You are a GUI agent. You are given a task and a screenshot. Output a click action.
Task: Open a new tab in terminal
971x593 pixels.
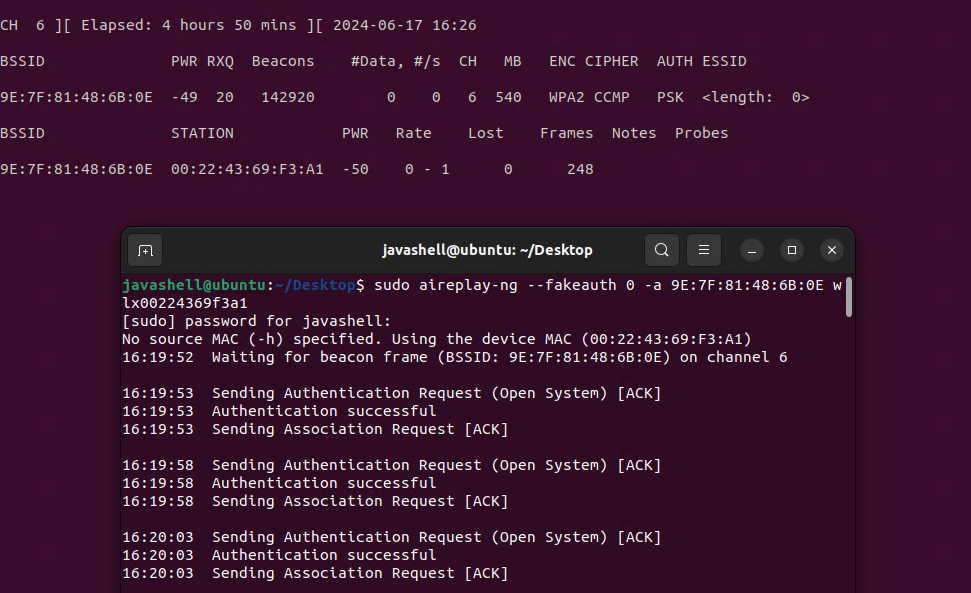145,250
